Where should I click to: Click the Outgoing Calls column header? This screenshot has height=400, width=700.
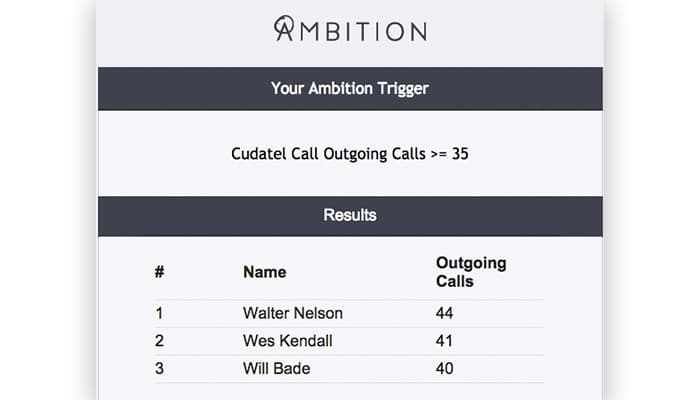(x=471, y=272)
